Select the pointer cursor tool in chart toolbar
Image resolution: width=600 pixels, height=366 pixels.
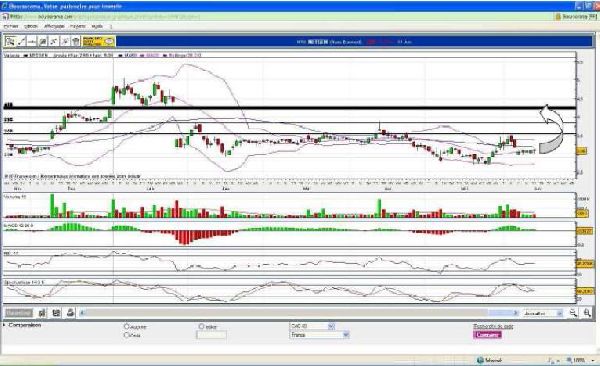point(10,41)
